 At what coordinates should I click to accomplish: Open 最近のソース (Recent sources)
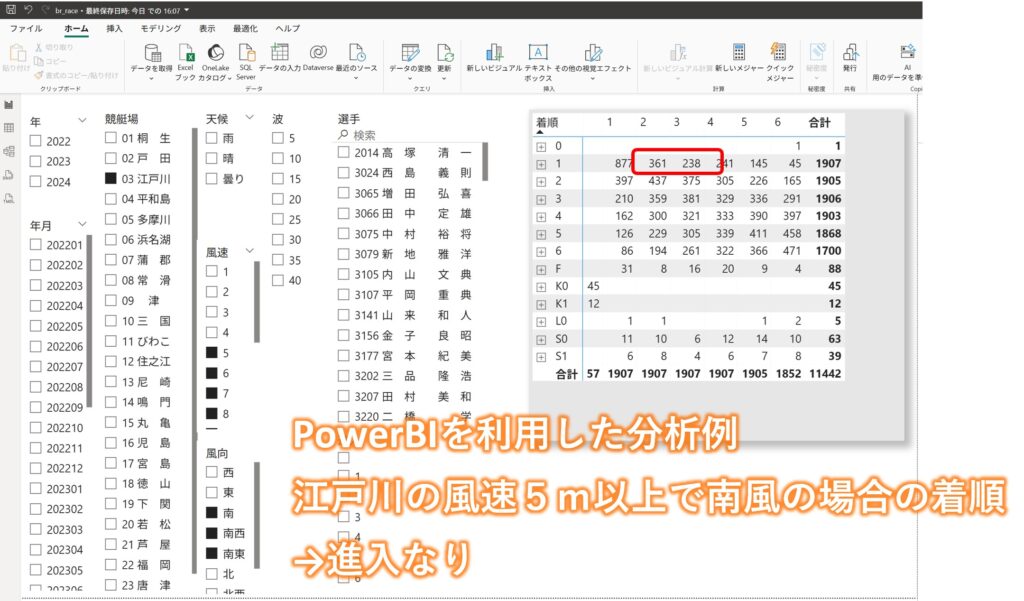pyautogui.click(x=357, y=62)
